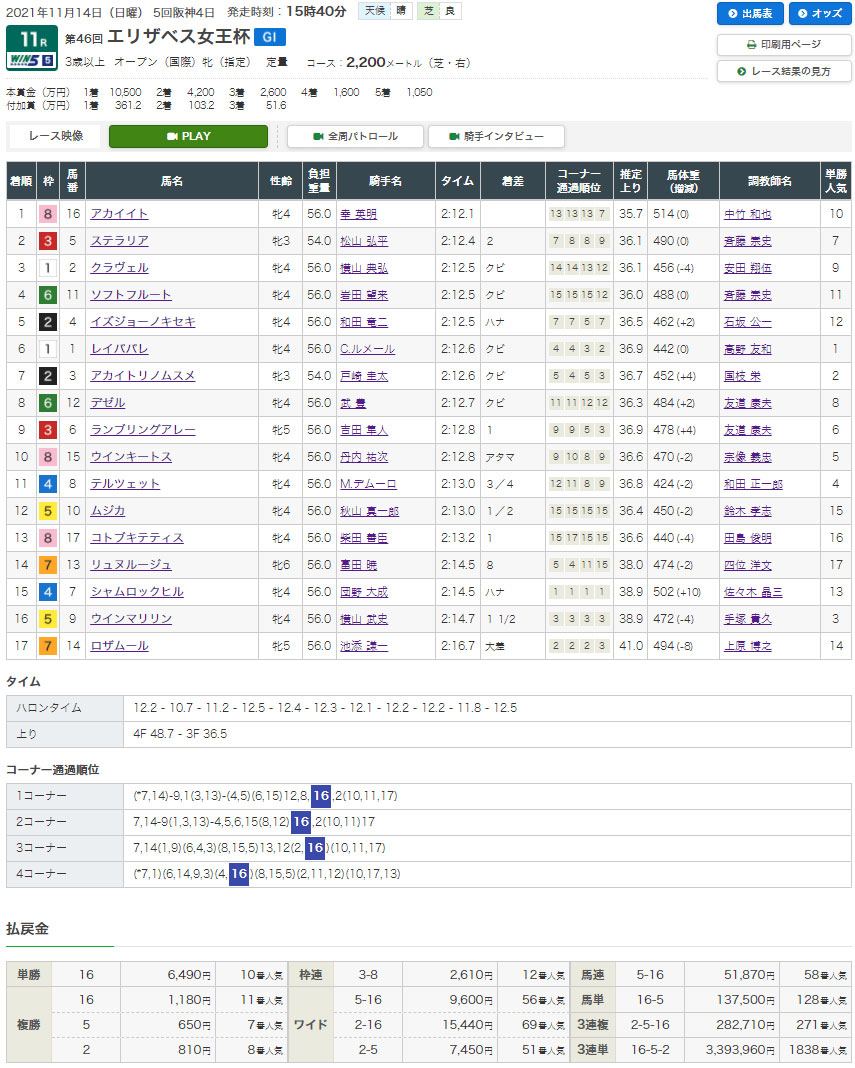Click the blue GI grade badge
Viewport: 855px width, 1068px height.
tap(269, 37)
